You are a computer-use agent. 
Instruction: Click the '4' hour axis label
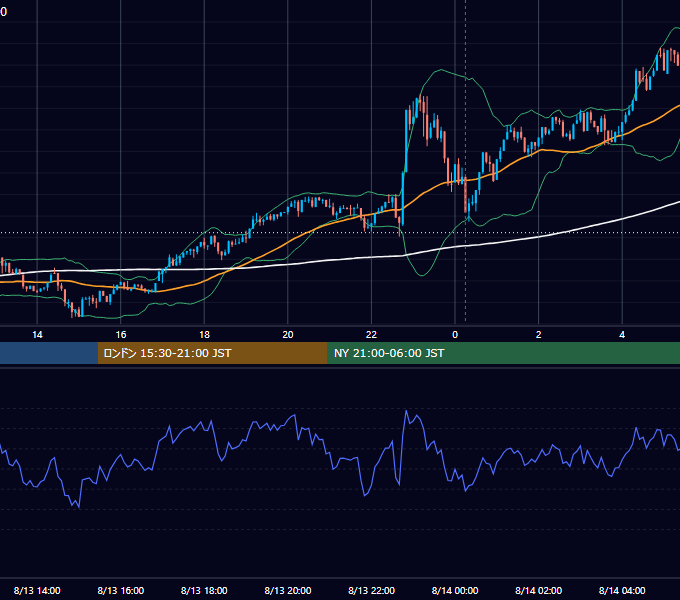coord(622,335)
